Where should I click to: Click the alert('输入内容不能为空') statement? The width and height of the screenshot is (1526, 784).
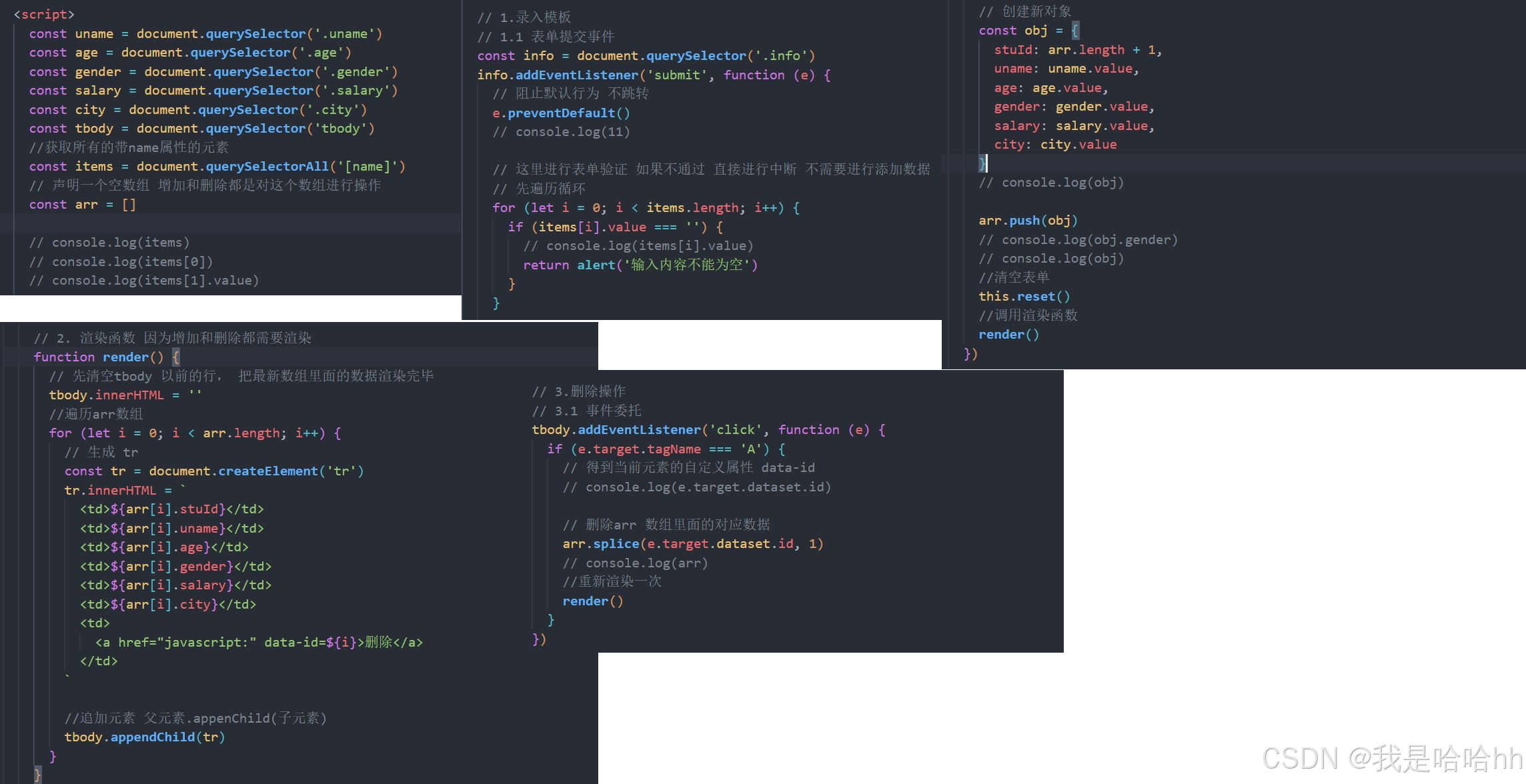(x=666, y=265)
